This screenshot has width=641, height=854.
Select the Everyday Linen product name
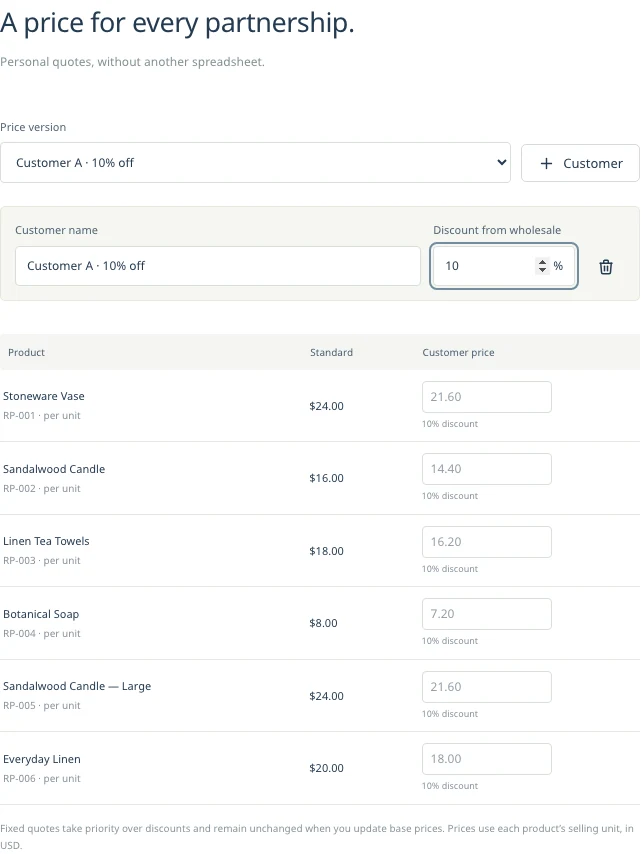click(x=41, y=759)
